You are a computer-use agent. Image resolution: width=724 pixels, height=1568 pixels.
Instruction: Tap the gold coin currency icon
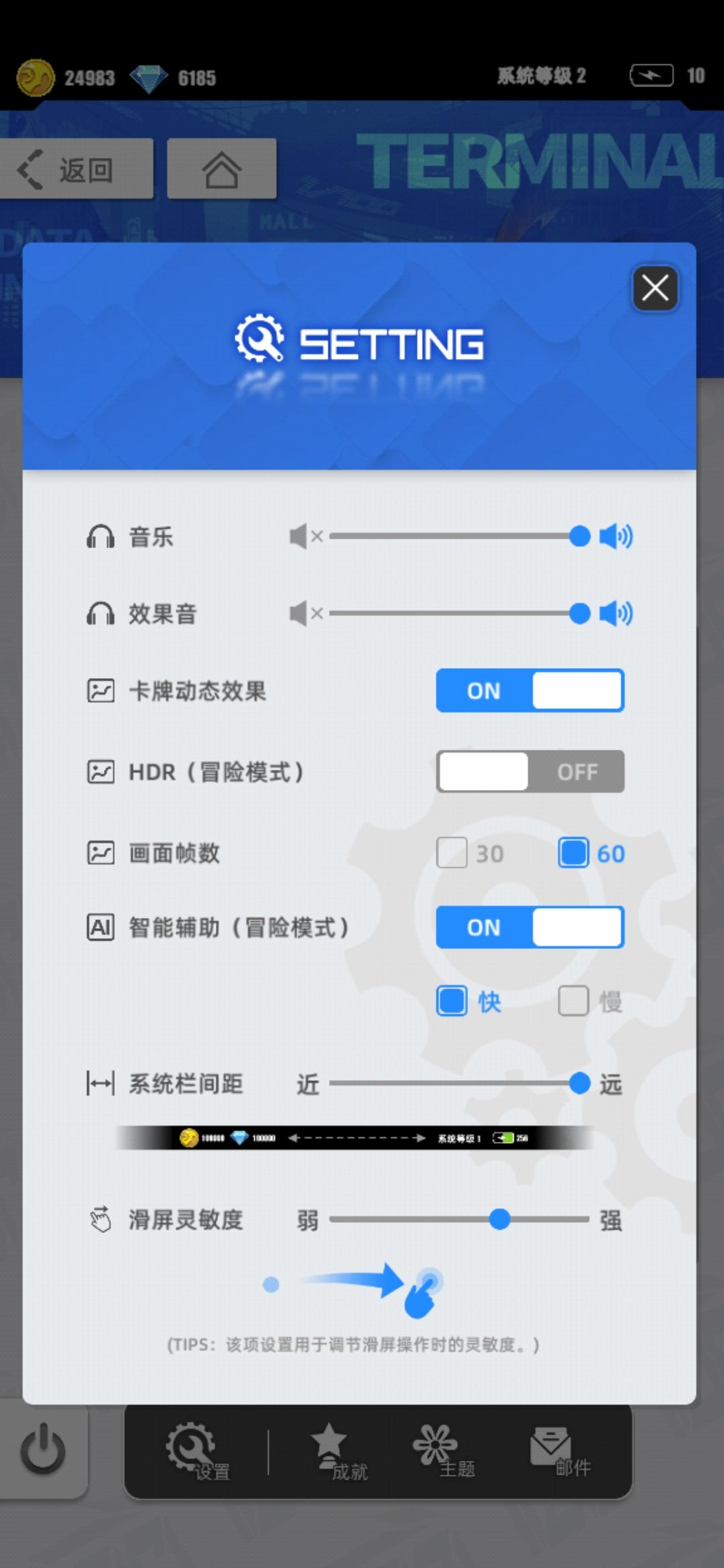(36, 78)
